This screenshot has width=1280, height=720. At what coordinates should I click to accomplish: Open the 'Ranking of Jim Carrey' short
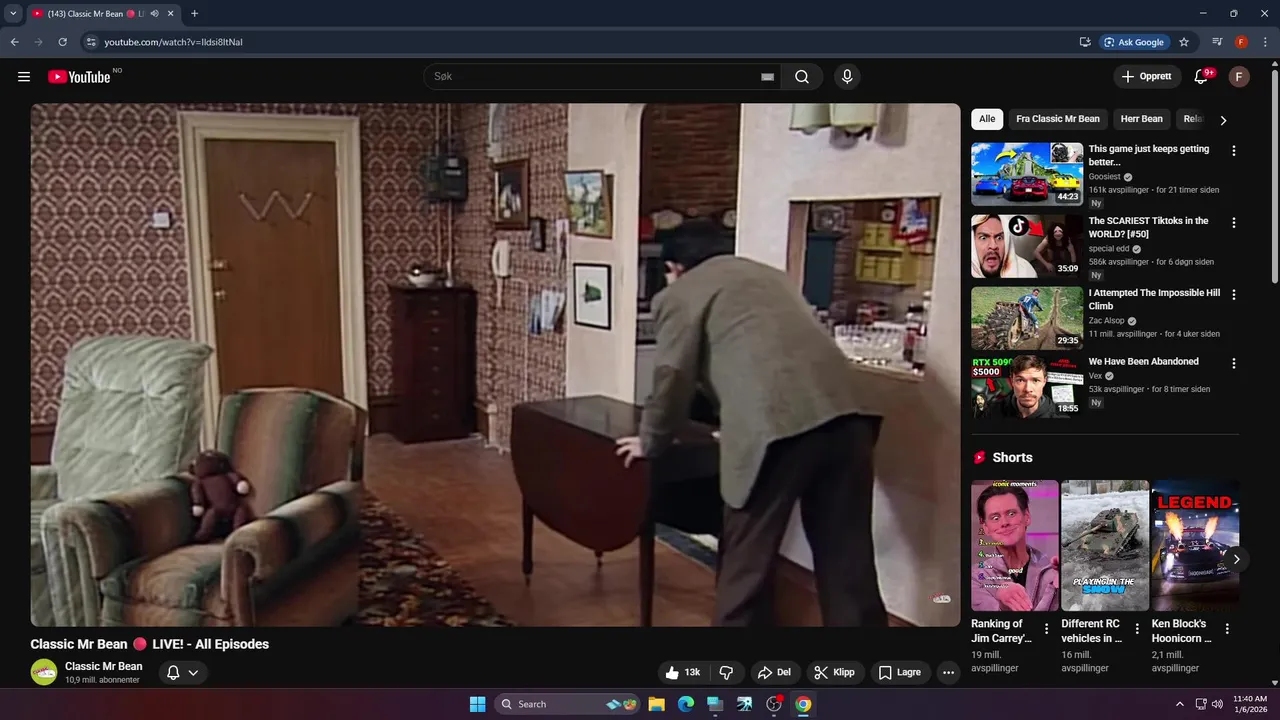tap(1014, 546)
